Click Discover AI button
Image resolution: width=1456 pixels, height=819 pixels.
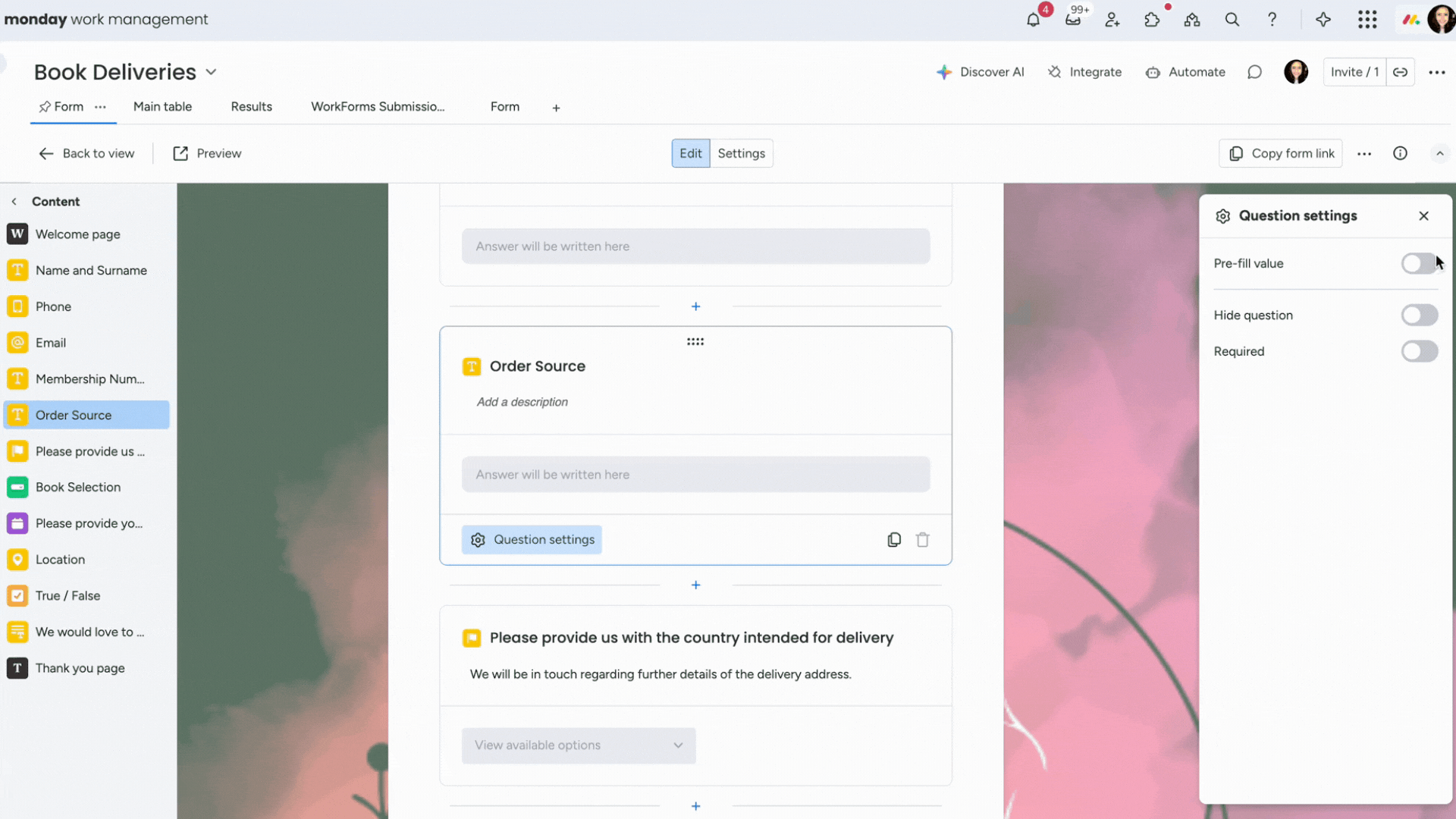click(x=980, y=72)
